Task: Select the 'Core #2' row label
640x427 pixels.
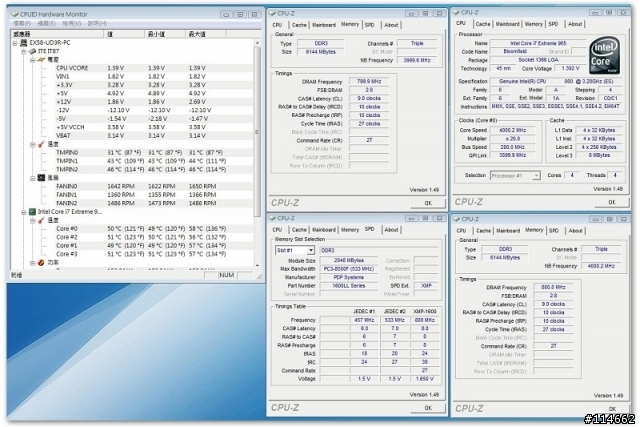Action: tap(67, 237)
